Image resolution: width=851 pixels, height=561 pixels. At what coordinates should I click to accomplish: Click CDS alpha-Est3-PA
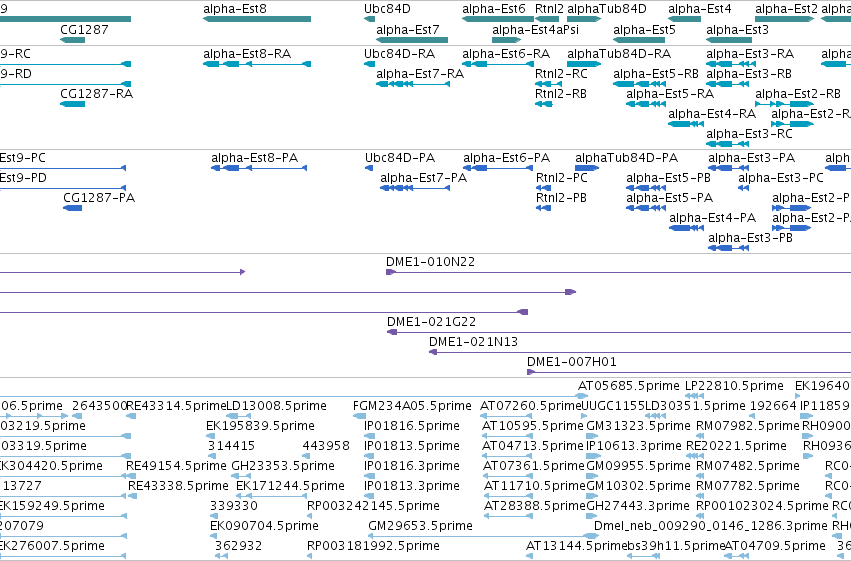pos(729,168)
